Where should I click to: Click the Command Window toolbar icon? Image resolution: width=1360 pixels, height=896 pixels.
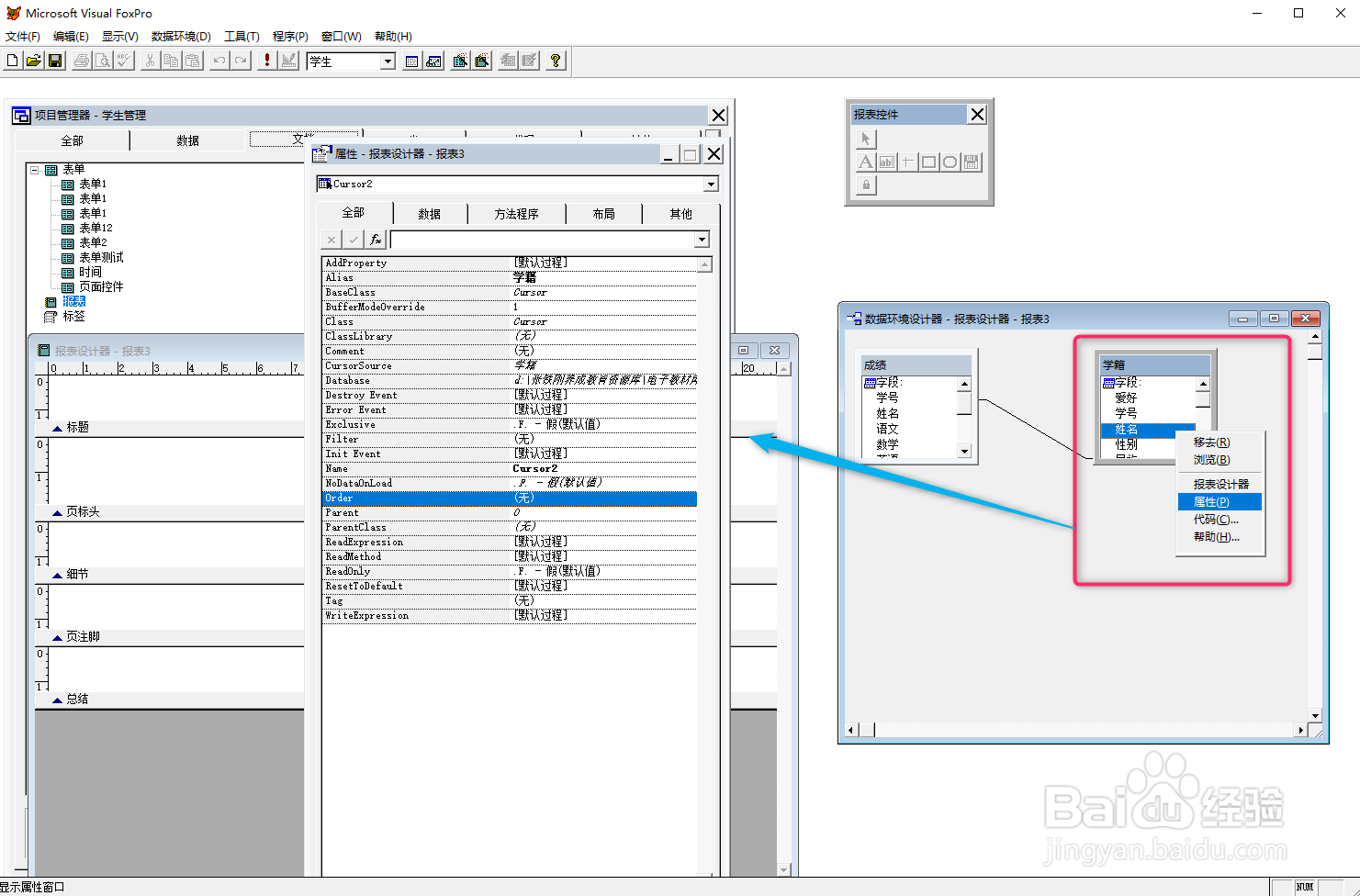pyautogui.click(x=412, y=61)
